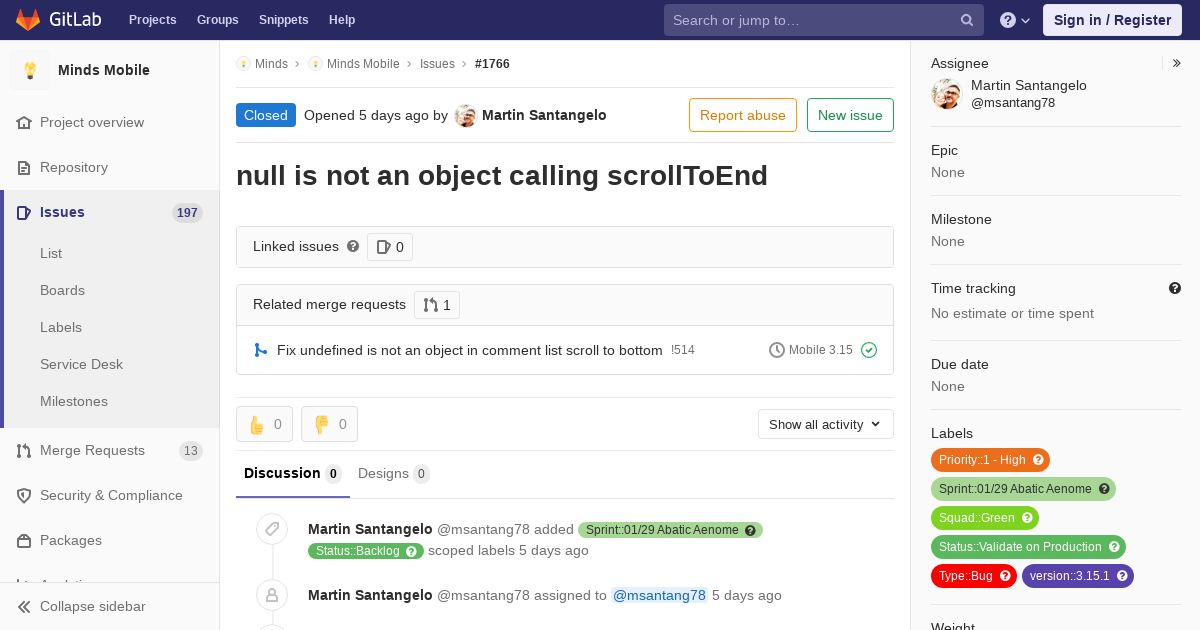Screen dimensions: 1200x630
Task: Click the GitLab fox logo
Action: pyautogui.click(x=28, y=19)
